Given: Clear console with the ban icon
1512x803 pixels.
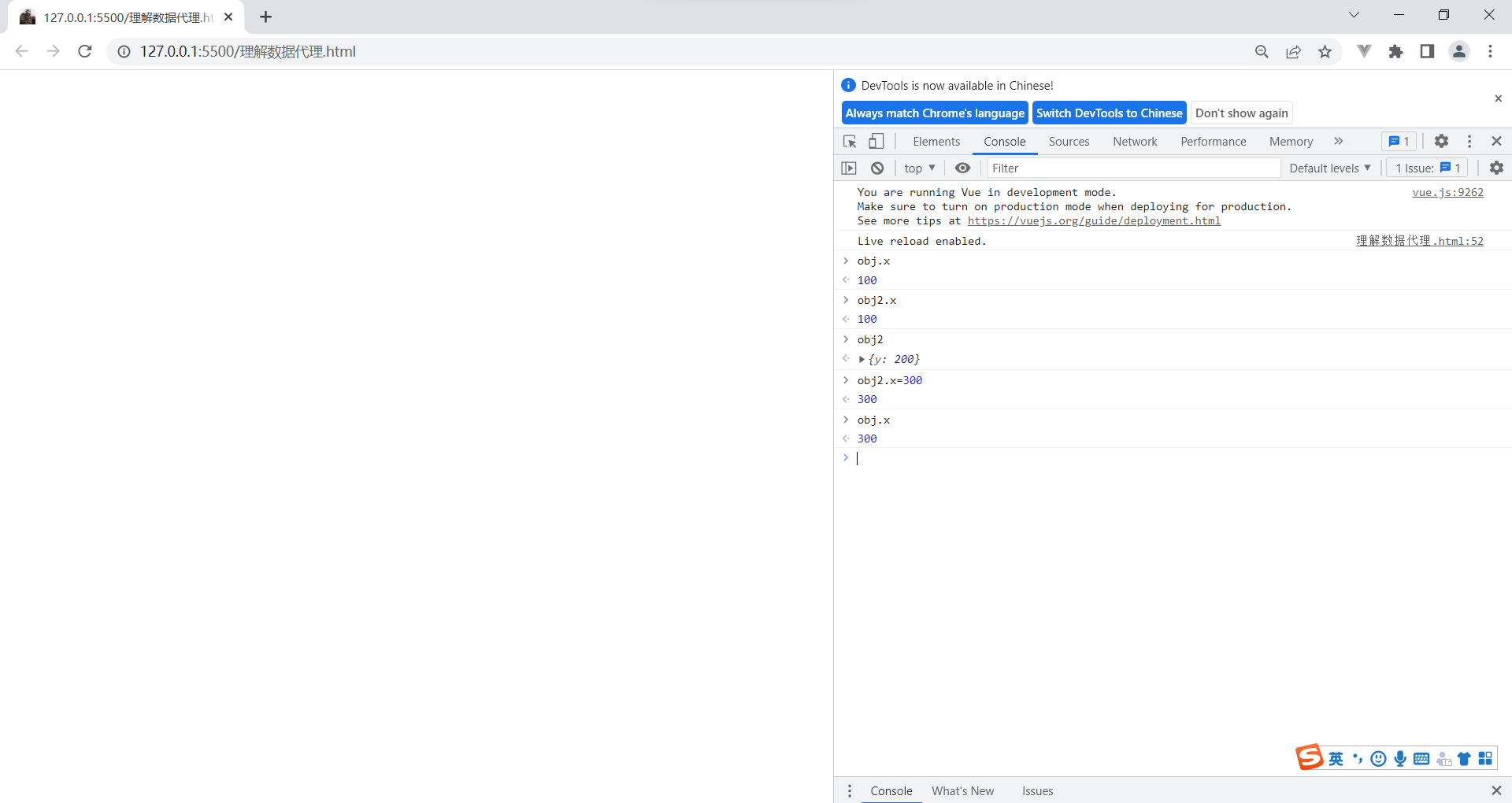Looking at the screenshot, I should tap(877, 168).
